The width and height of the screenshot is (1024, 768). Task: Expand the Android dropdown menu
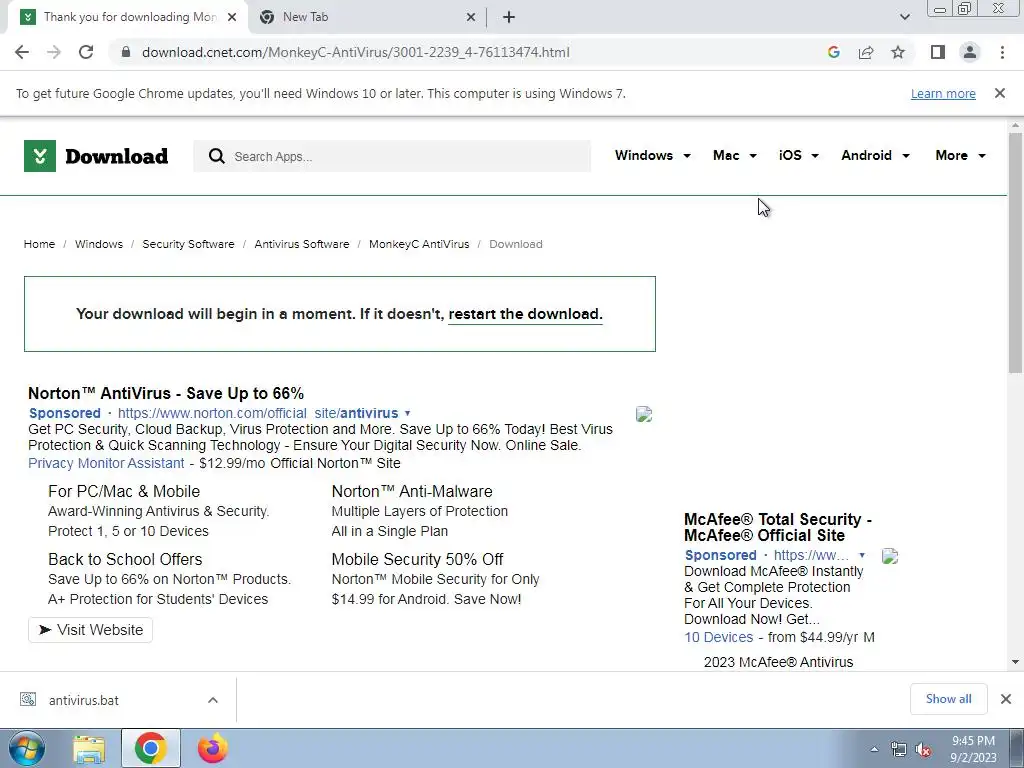875,155
